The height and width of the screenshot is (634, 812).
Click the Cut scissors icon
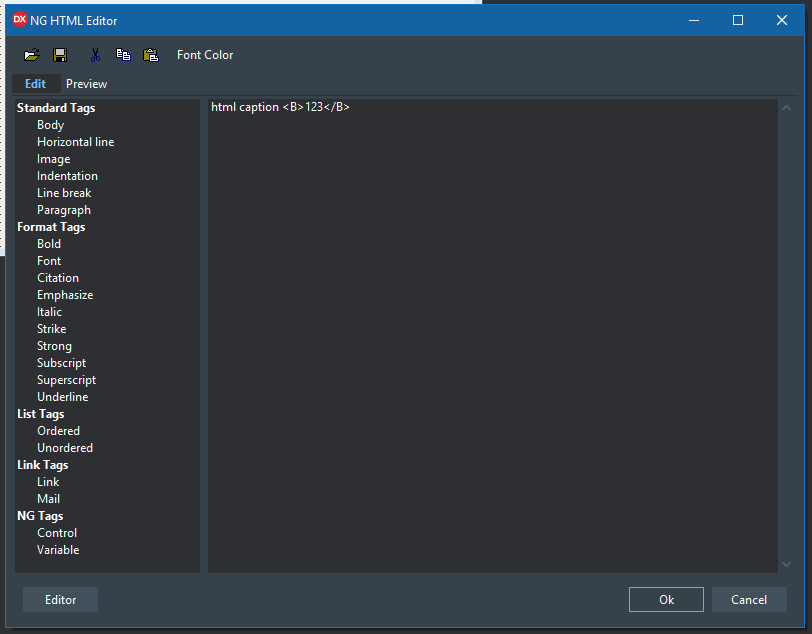click(x=96, y=55)
